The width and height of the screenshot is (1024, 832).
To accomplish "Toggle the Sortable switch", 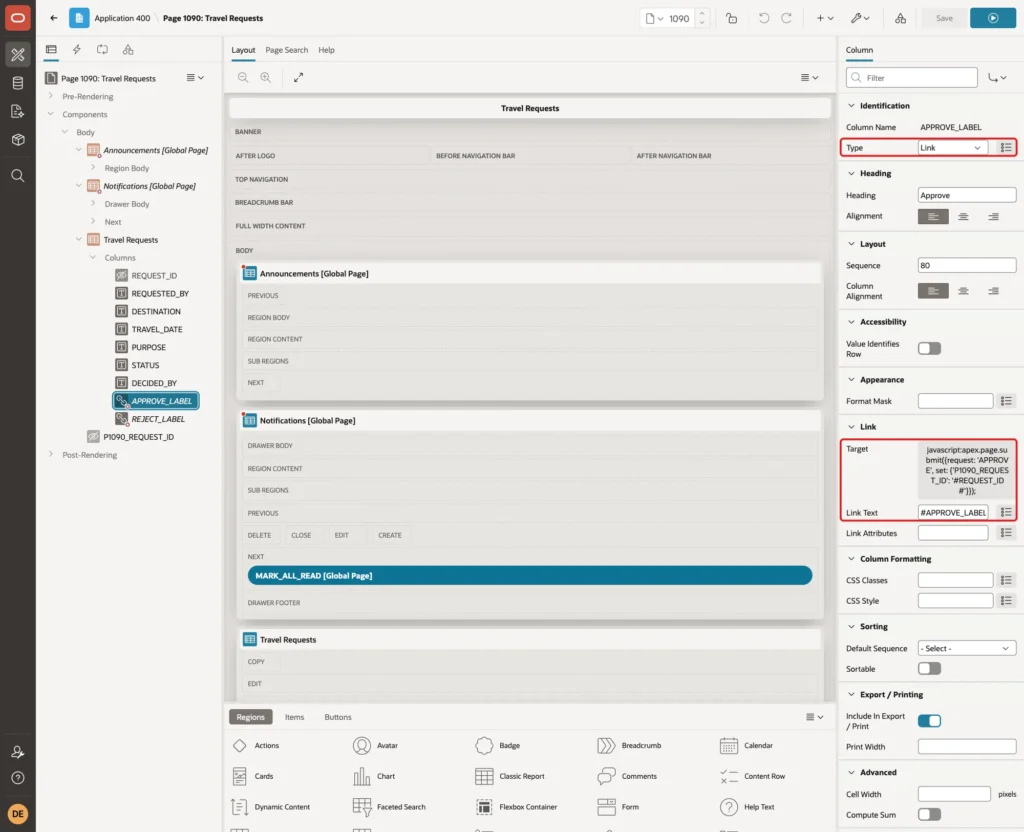I will point(929,669).
